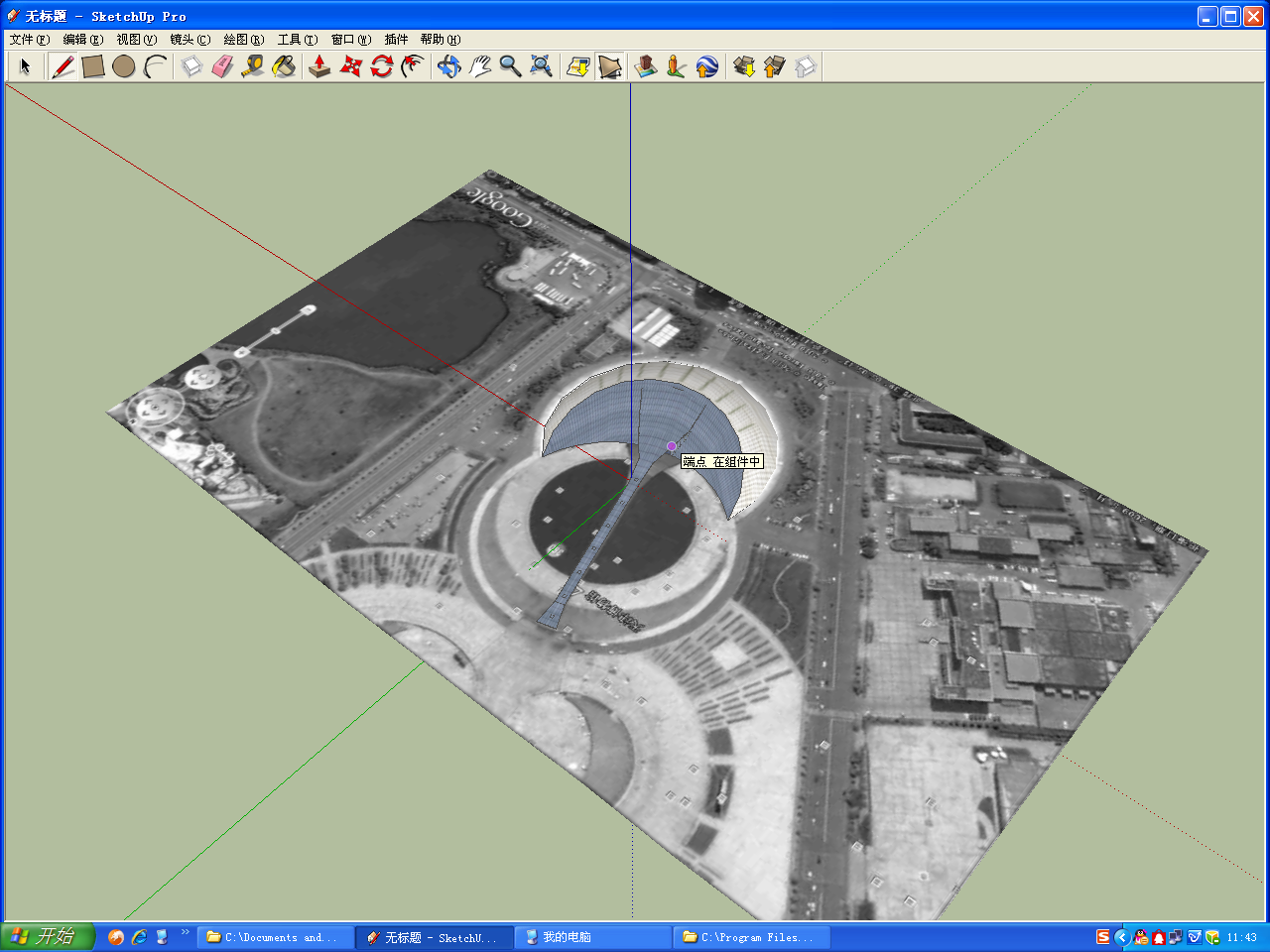
Task: Open the 插件 (Plugins) menu
Action: [396, 40]
